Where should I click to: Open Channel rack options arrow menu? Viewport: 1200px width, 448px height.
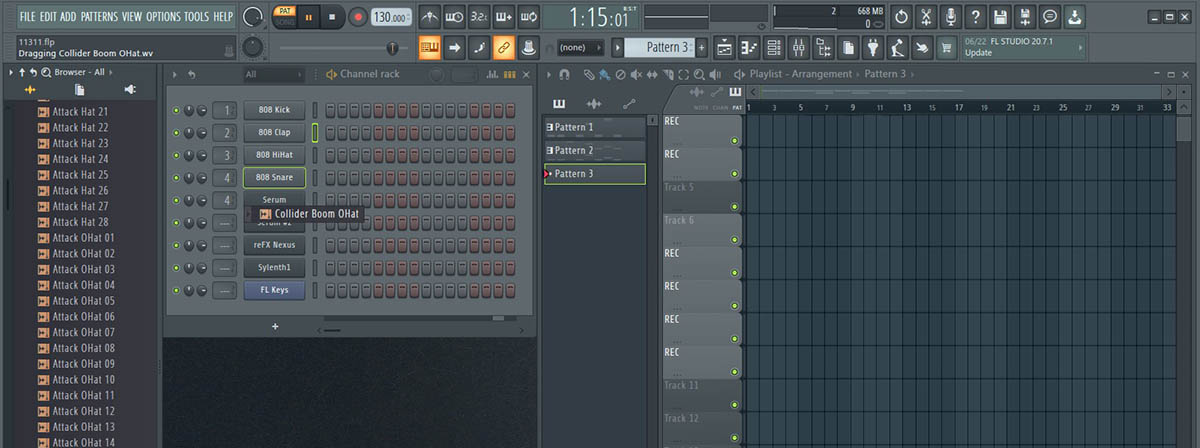pos(174,74)
